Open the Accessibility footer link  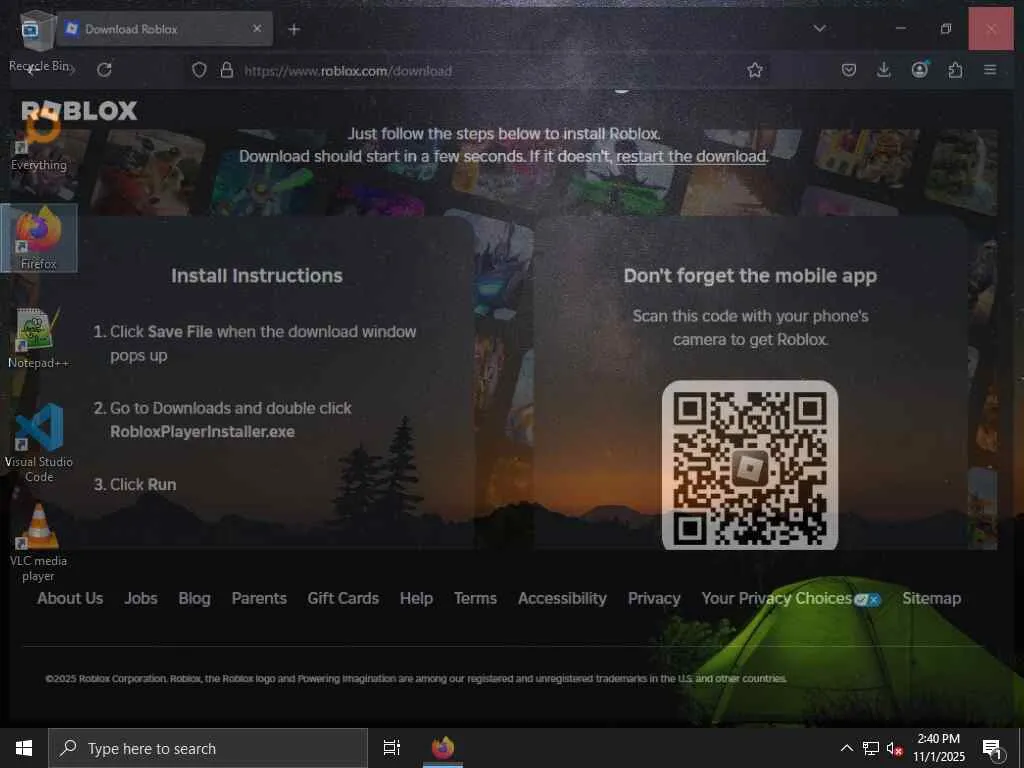coord(562,598)
